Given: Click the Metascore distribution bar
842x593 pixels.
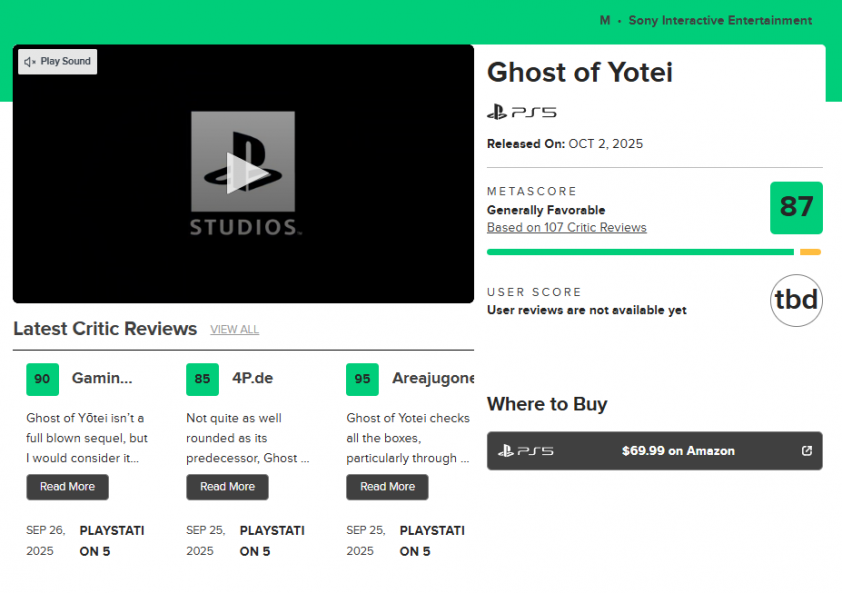Looking at the screenshot, I should [x=653, y=252].
